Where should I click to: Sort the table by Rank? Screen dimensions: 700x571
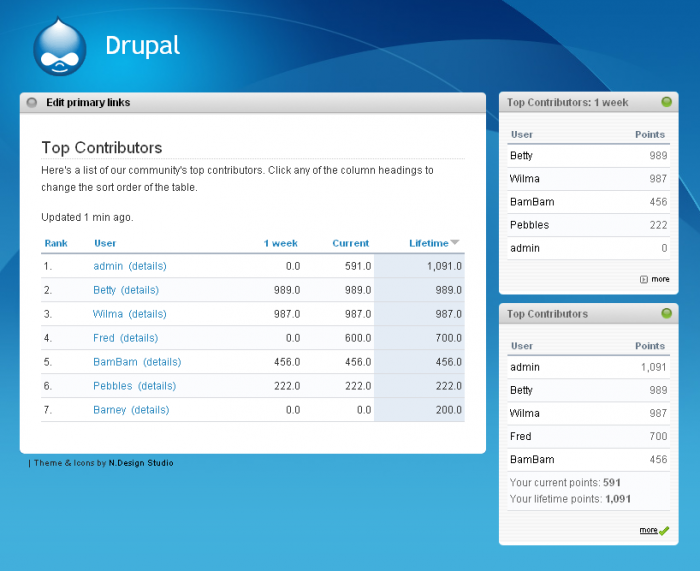(56, 243)
